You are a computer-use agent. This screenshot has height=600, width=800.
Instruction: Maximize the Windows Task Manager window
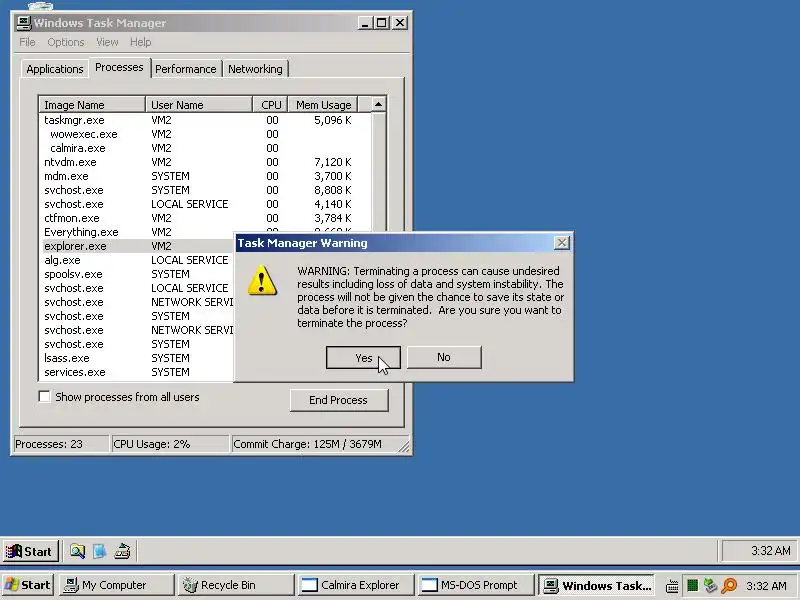click(x=381, y=23)
